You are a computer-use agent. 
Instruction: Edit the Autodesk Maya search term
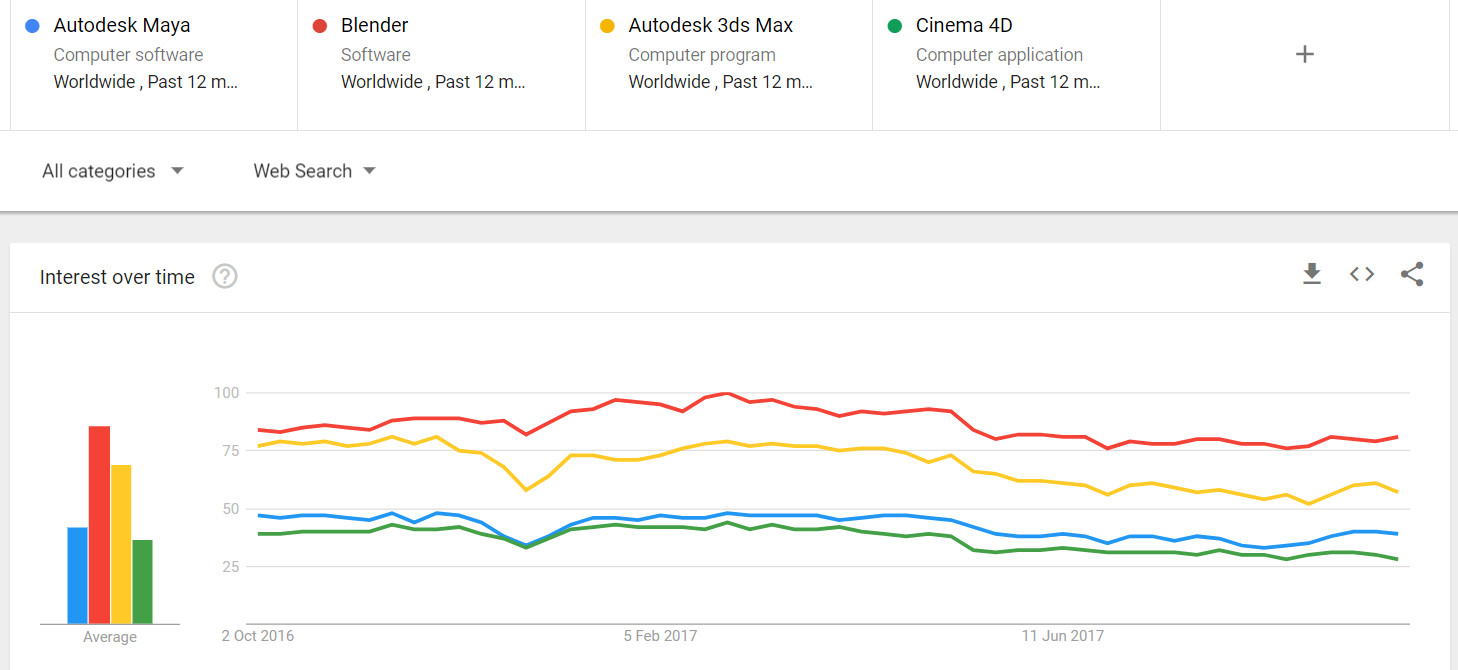pos(122,26)
